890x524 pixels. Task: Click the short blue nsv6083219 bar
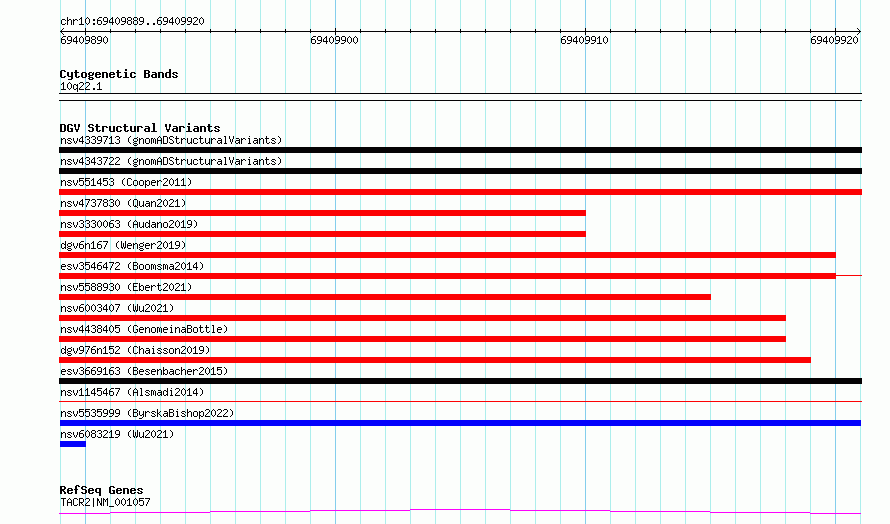[x=73, y=444]
